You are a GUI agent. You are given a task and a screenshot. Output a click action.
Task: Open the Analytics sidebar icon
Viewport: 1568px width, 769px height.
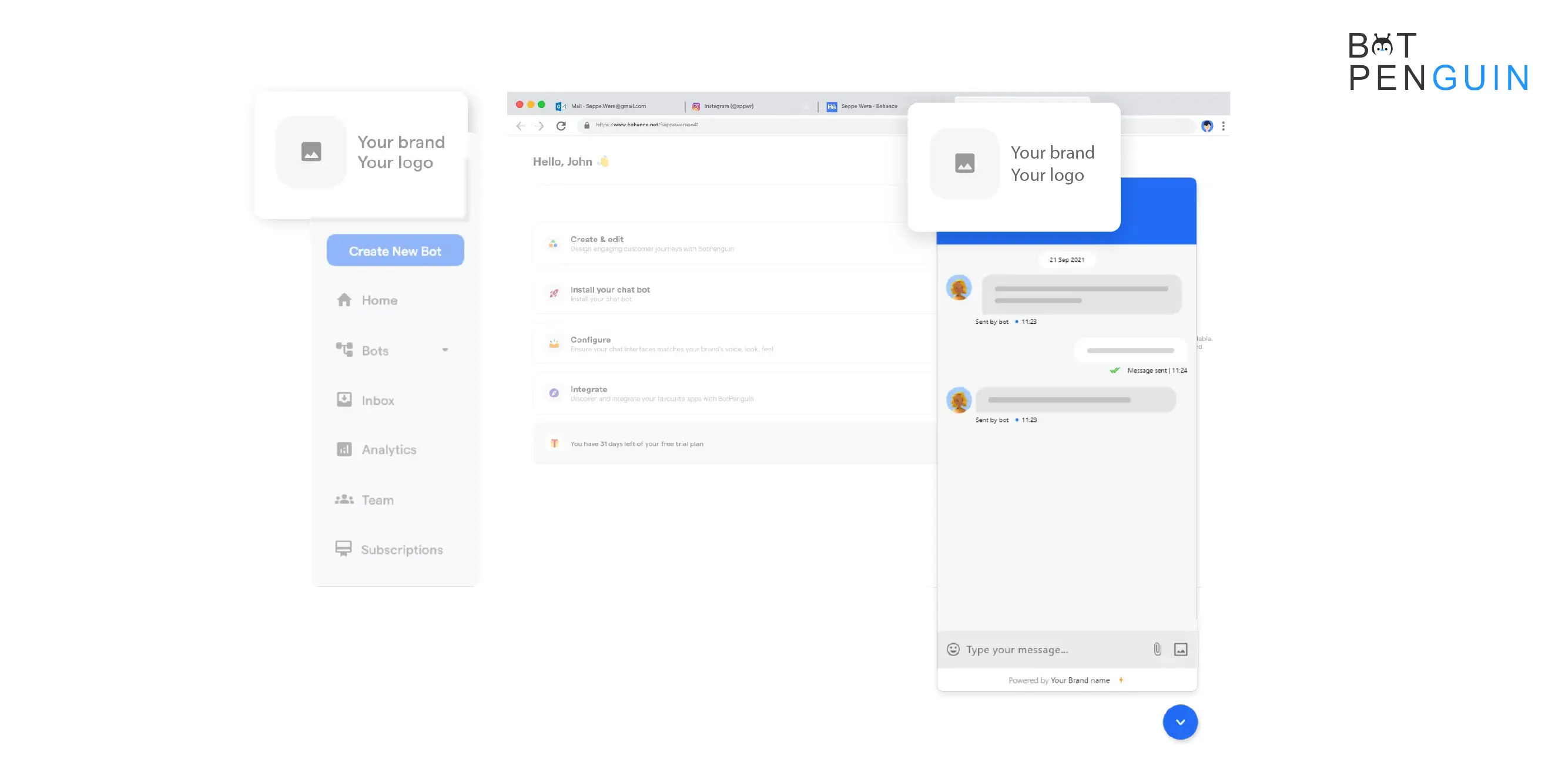[344, 449]
